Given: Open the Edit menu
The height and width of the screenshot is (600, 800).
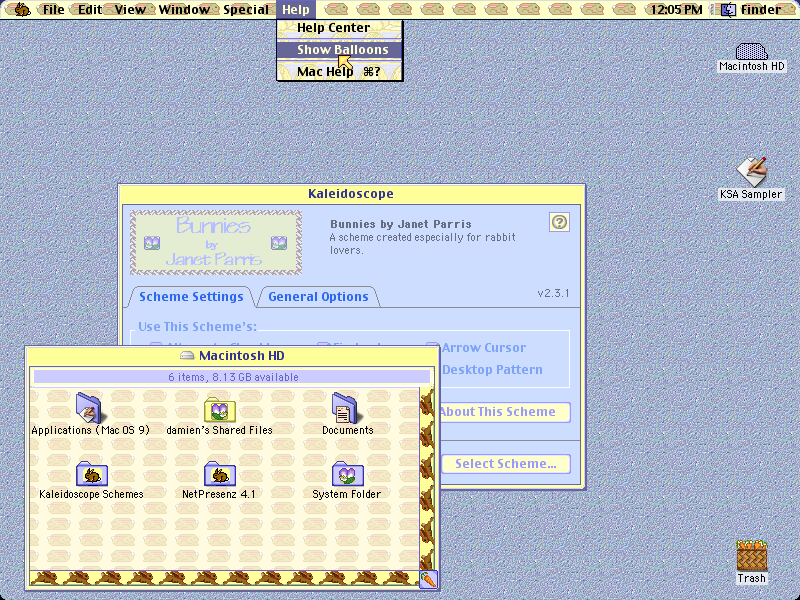Looking at the screenshot, I should [90, 9].
